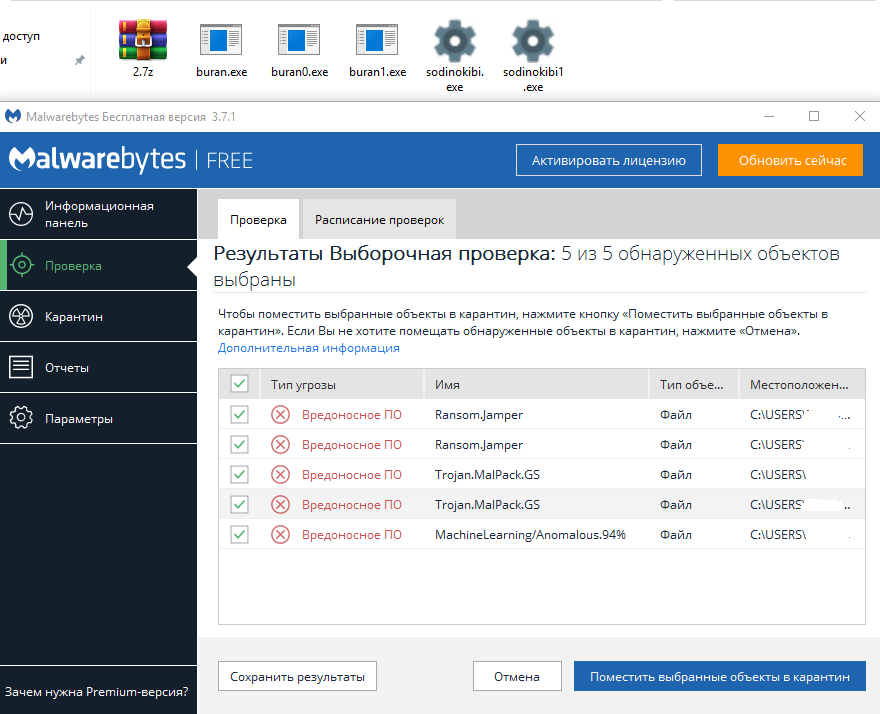The width and height of the screenshot is (880, 714).
Task: Click Зачем нужна Premium-версия? link
Action: 97,692
